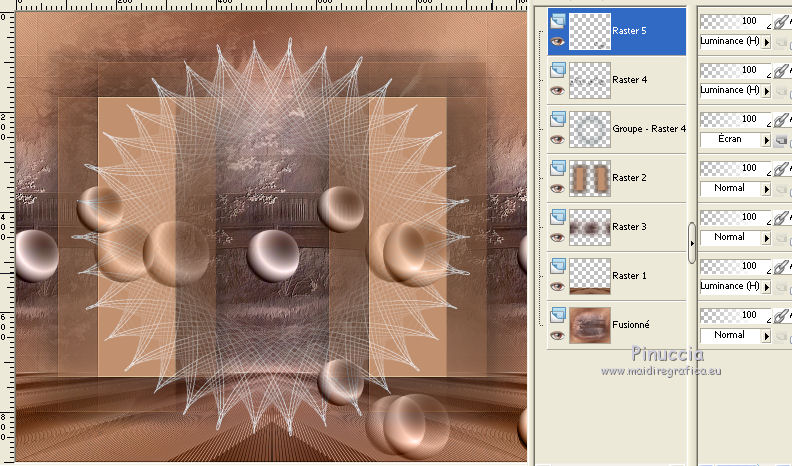Toggle Raster 3 layer visibility eye
This screenshot has width=792, height=466.
[x=558, y=237]
